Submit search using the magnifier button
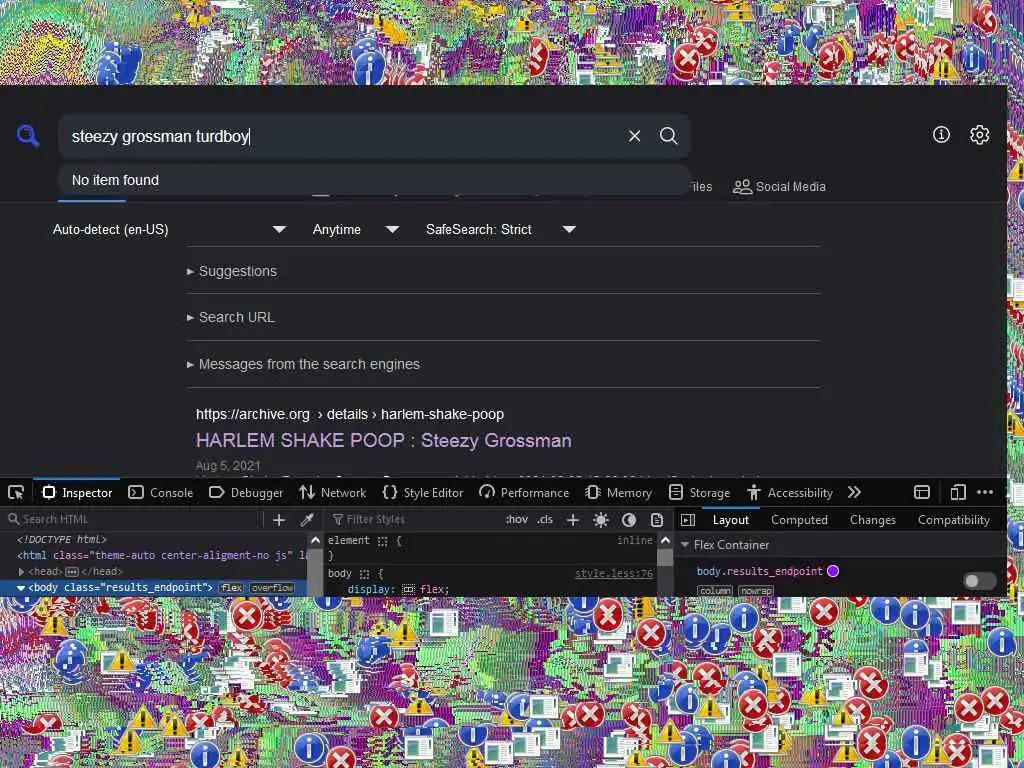Image resolution: width=1024 pixels, height=768 pixels. 669,136
